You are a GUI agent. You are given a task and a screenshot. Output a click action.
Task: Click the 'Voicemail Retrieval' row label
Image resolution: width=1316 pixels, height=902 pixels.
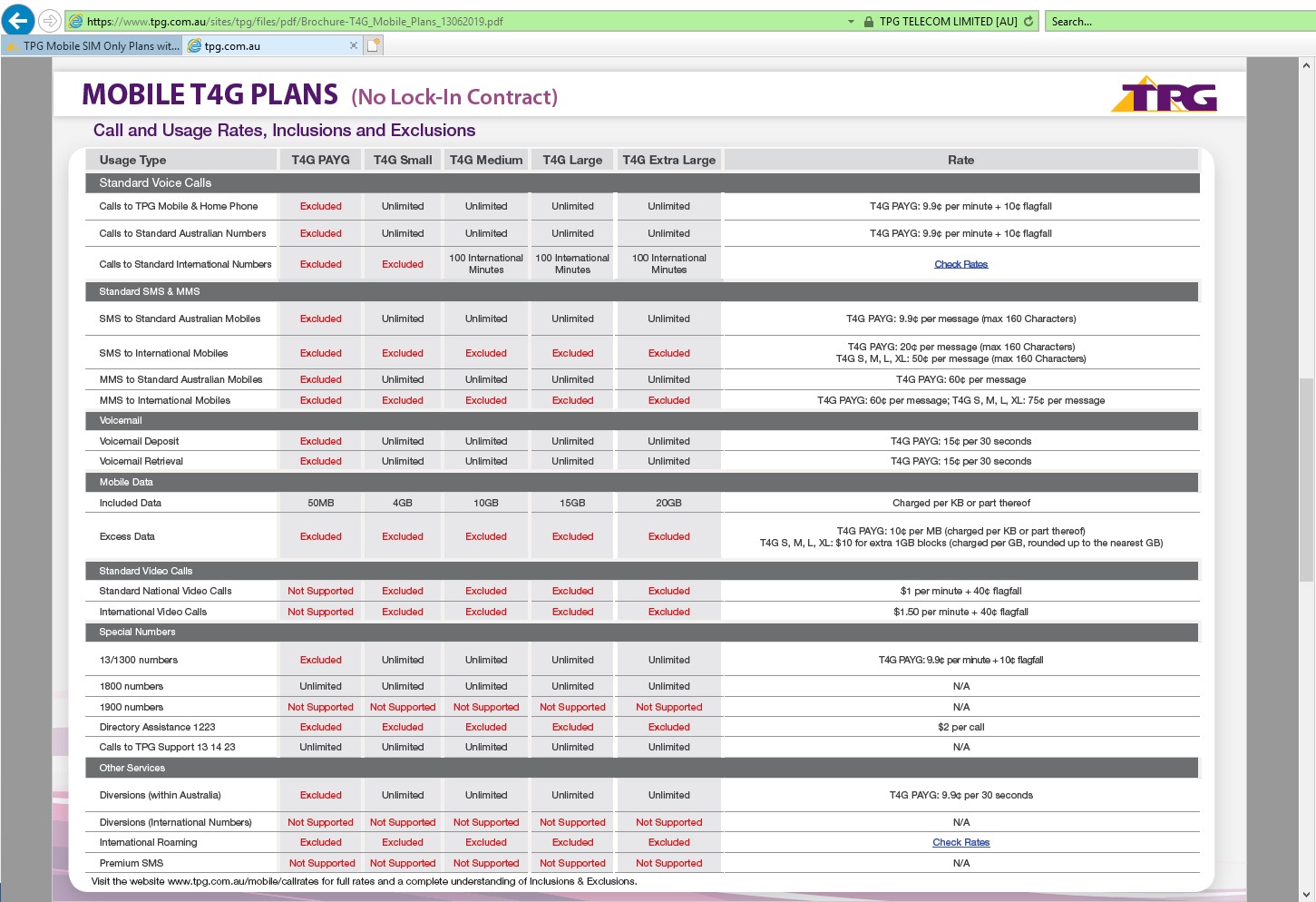141,461
